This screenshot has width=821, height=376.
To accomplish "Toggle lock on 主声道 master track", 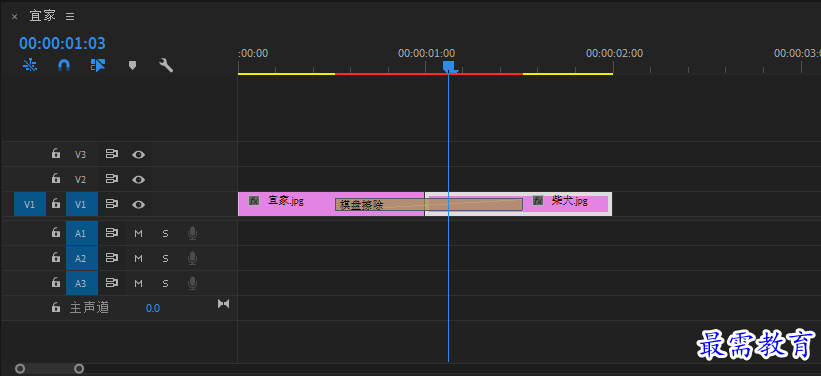I will pyautogui.click(x=56, y=307).
